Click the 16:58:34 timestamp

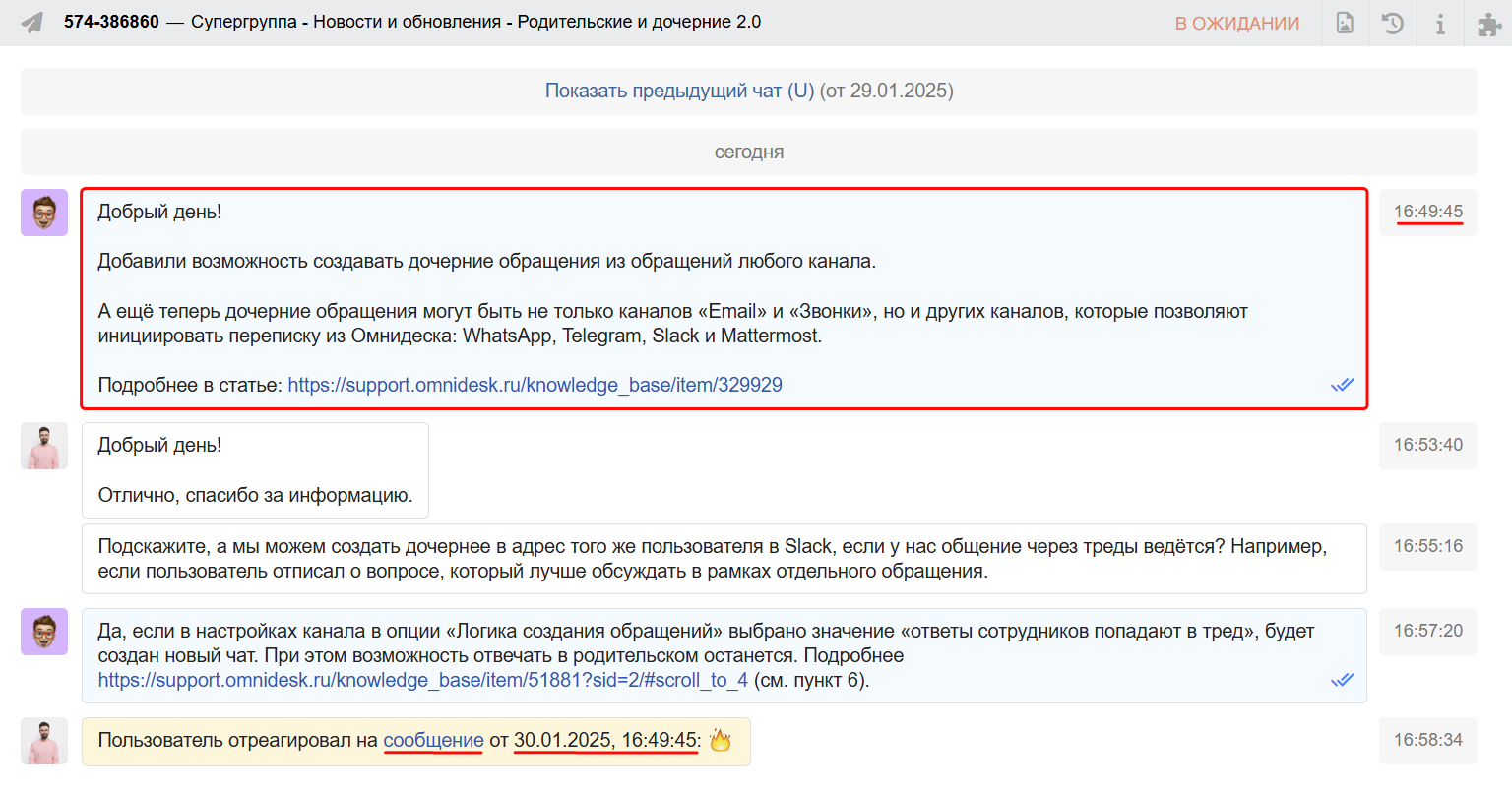(x=1427, y=740)
